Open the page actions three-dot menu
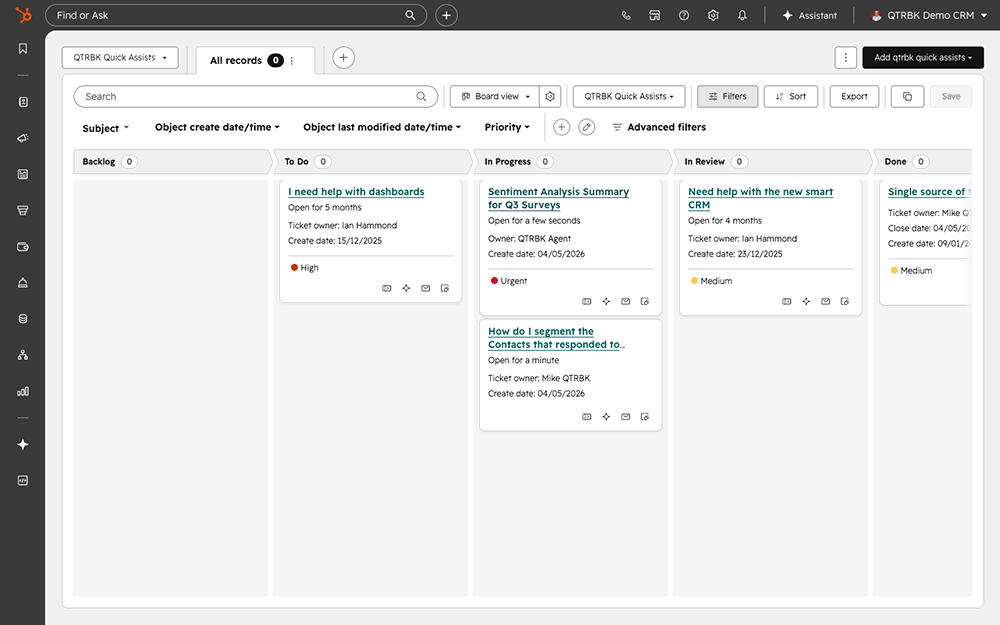Image resolution: width=1000 pixels, height=625 pixels. 846,57
